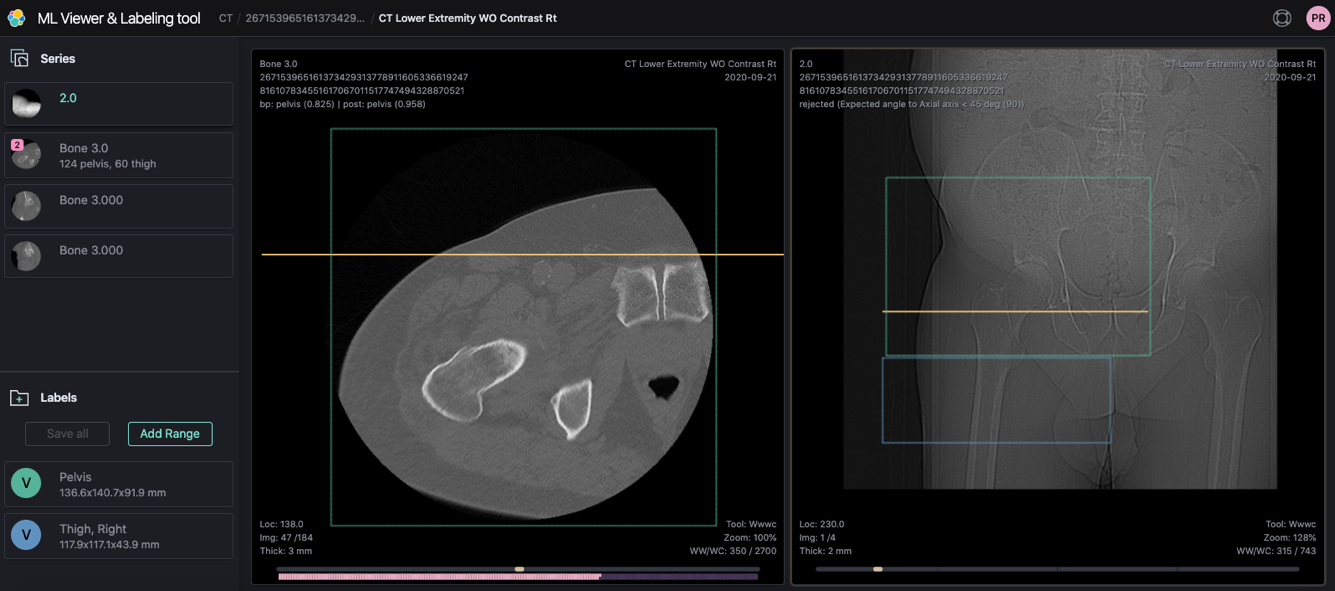This screenshot has width=1335, height=591.
Task: Select the Pelvis label entry
Action: point(130,484)
